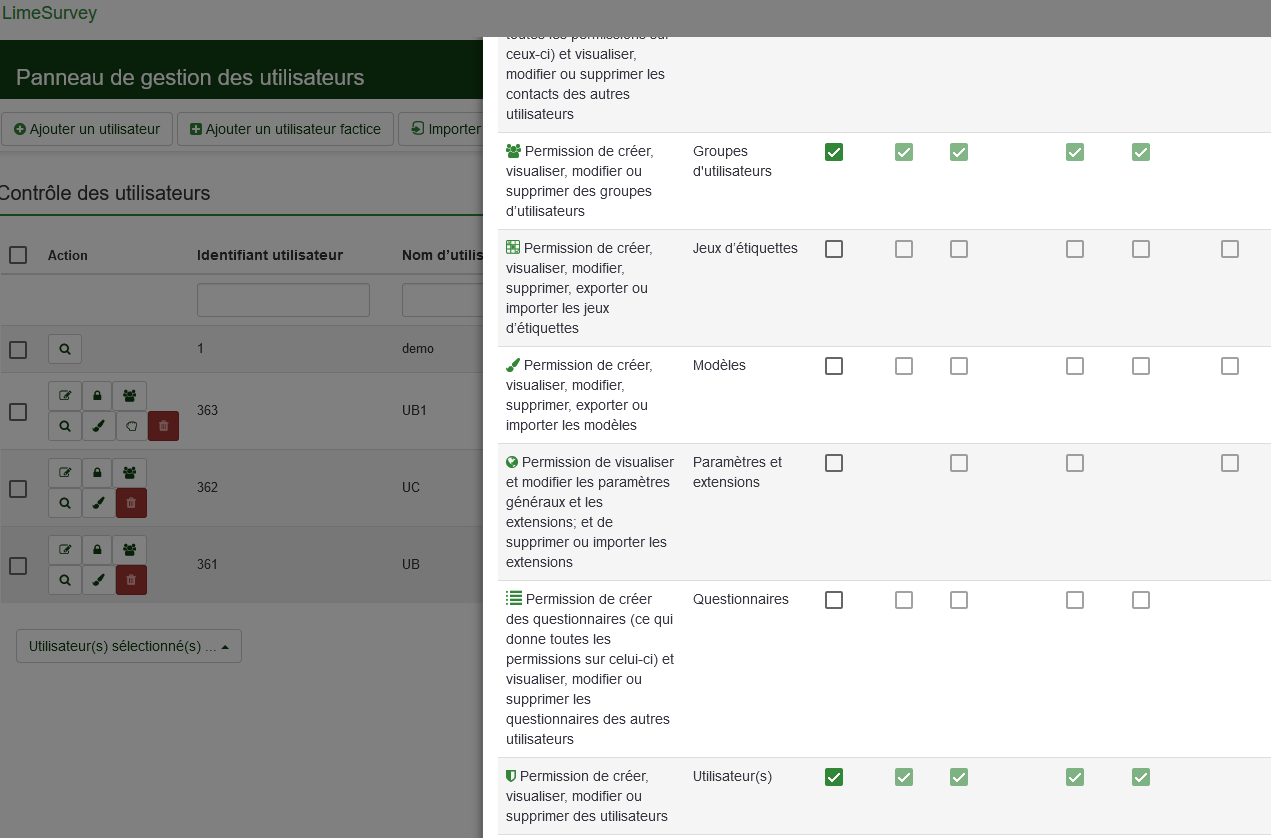Uncheck the main Groupes d'utilisateurs permission checkbox
This screenshot has width=1271, height=838.
(834, 152)
